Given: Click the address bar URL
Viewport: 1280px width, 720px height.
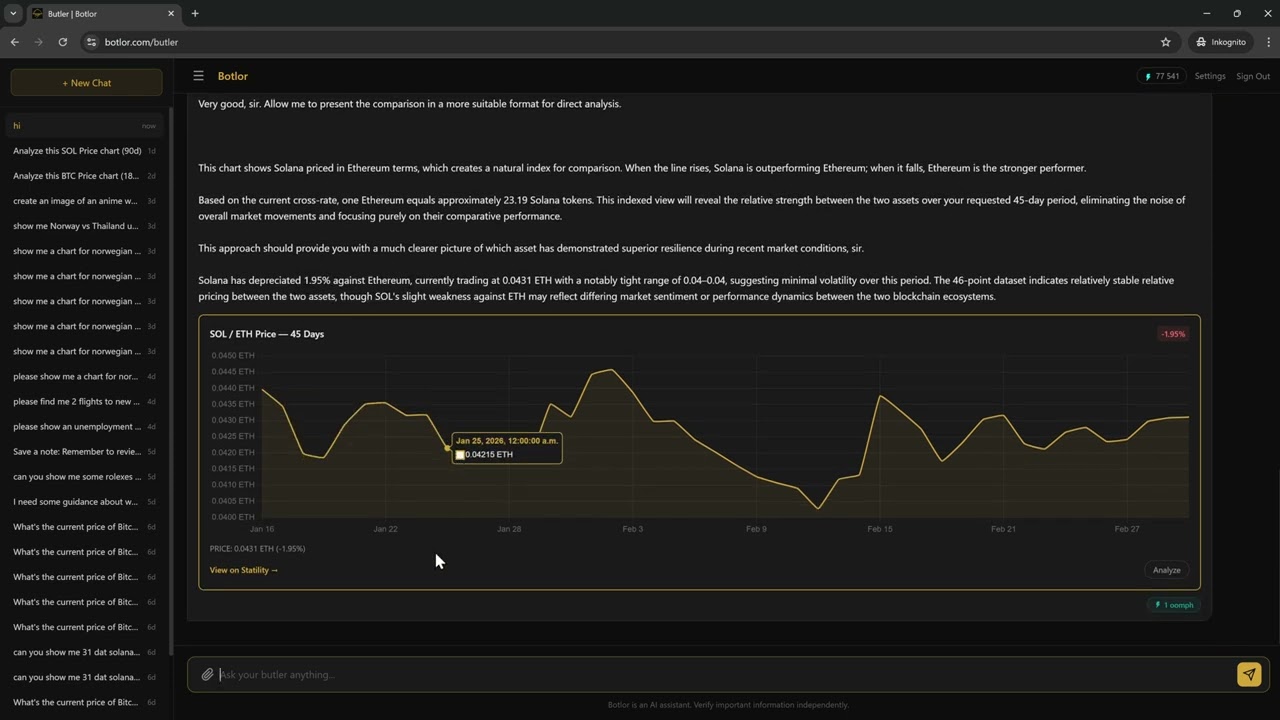Looking at the screenshot, I should [141, 42].
